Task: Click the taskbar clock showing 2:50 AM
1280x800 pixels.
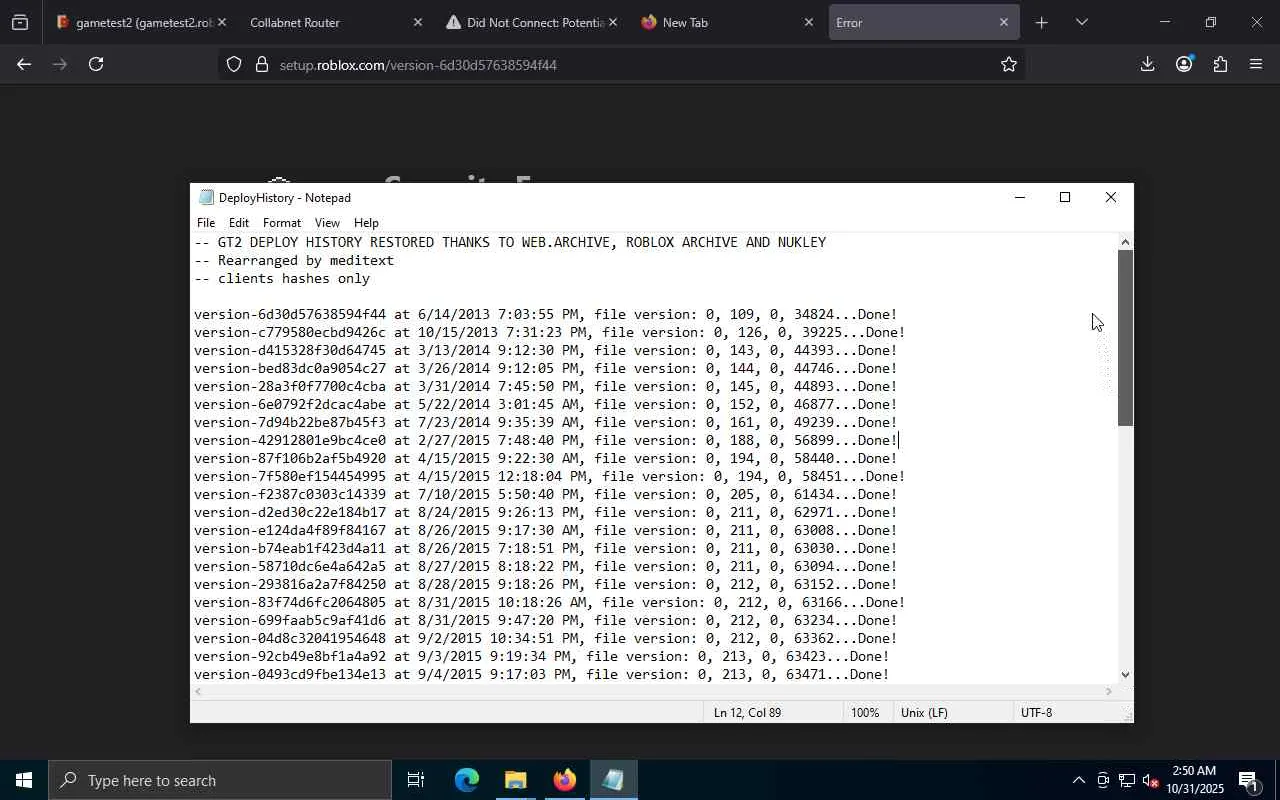Action: 1194,780
